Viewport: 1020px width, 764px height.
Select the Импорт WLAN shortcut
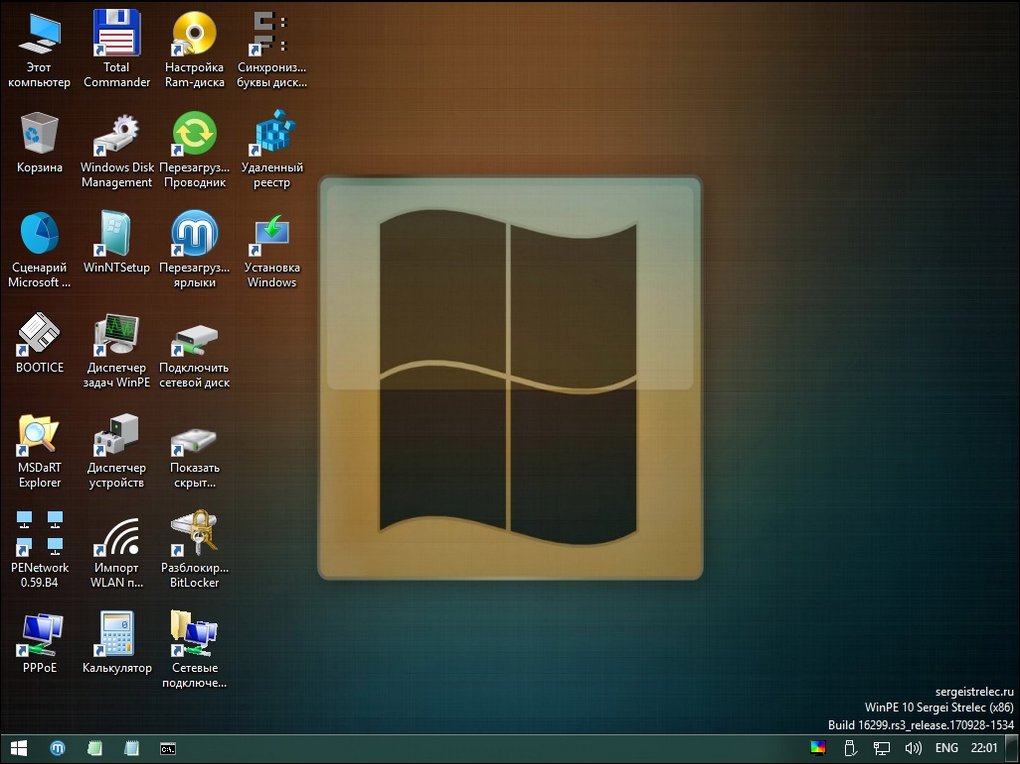point(116,551)
